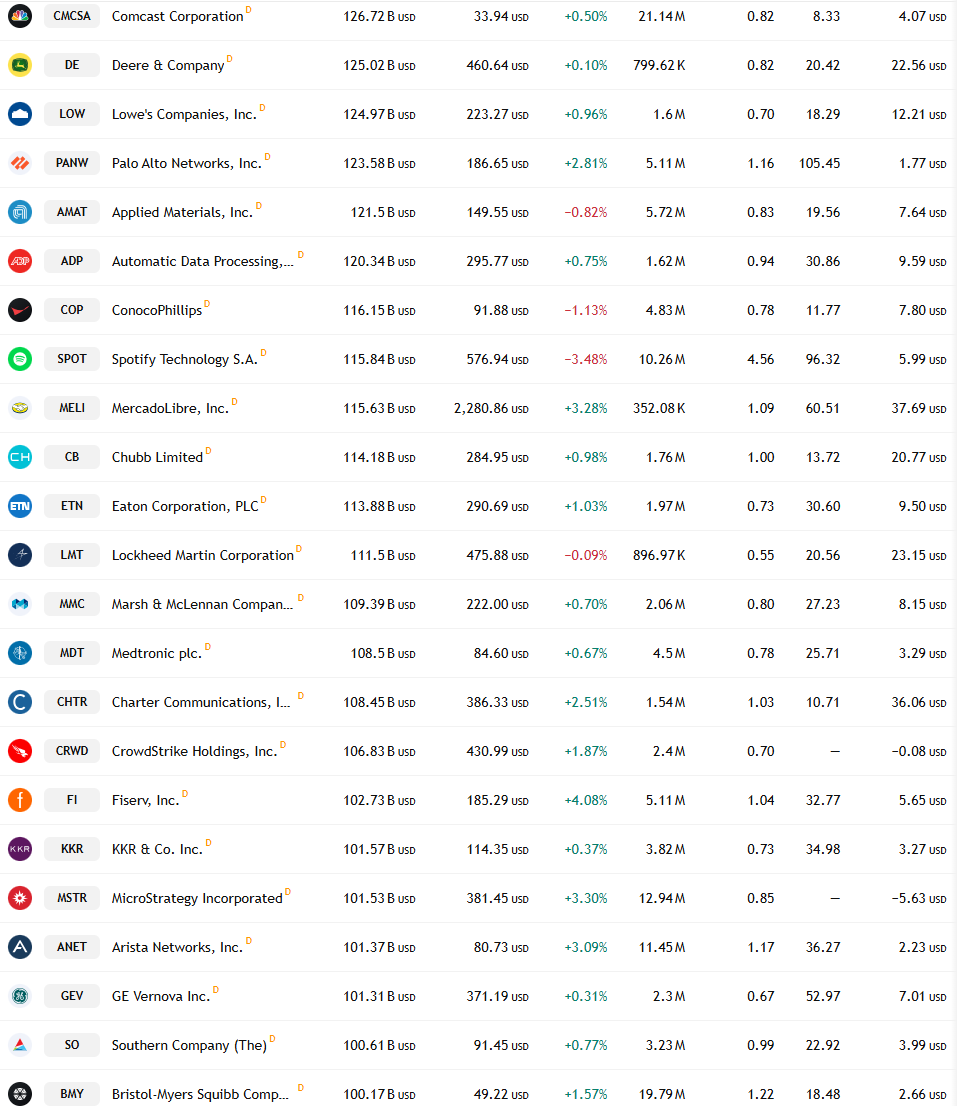Click the Charter Communications C logo
The image size is (957, 1106).
click(x=20, y=702)
